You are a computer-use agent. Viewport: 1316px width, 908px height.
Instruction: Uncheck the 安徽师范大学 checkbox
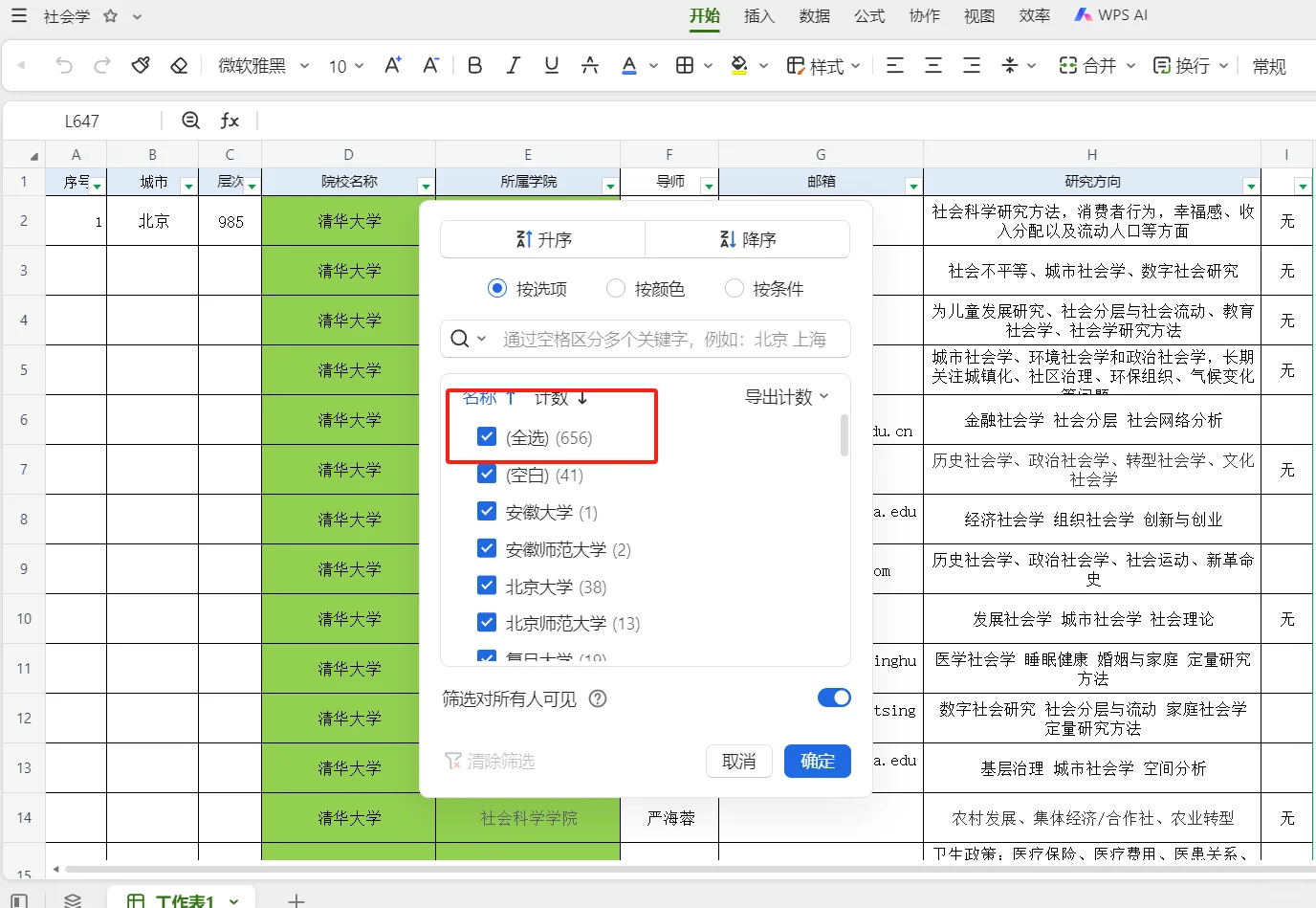[487, 549]
